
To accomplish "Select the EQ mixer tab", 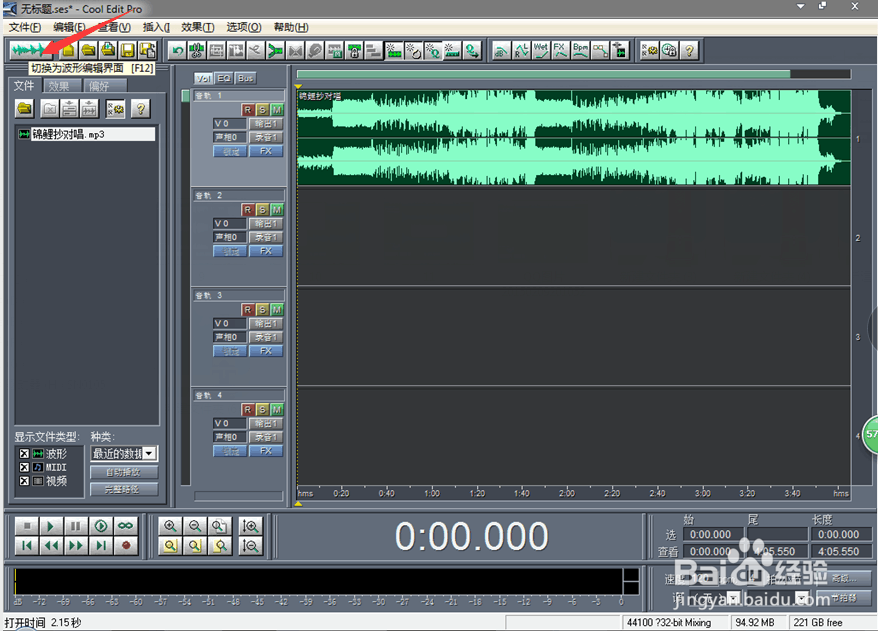I will pyautogui.click(x=223, y=78).
